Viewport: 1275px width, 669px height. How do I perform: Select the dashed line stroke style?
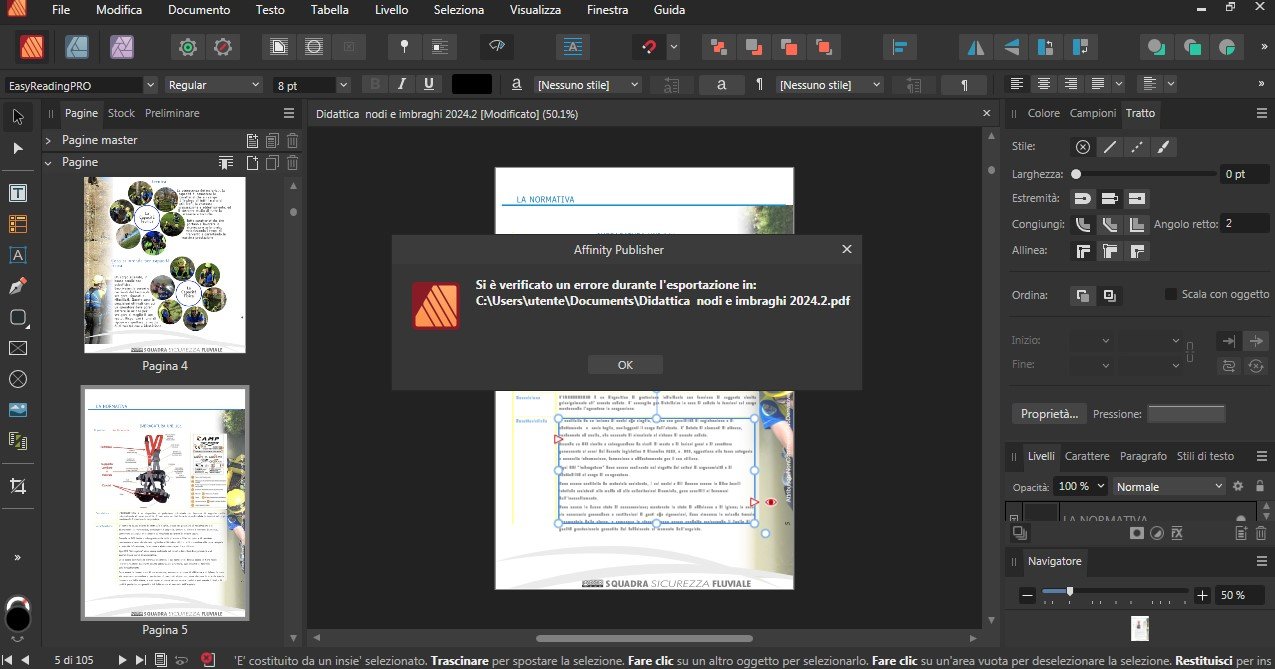[1136, 147]
